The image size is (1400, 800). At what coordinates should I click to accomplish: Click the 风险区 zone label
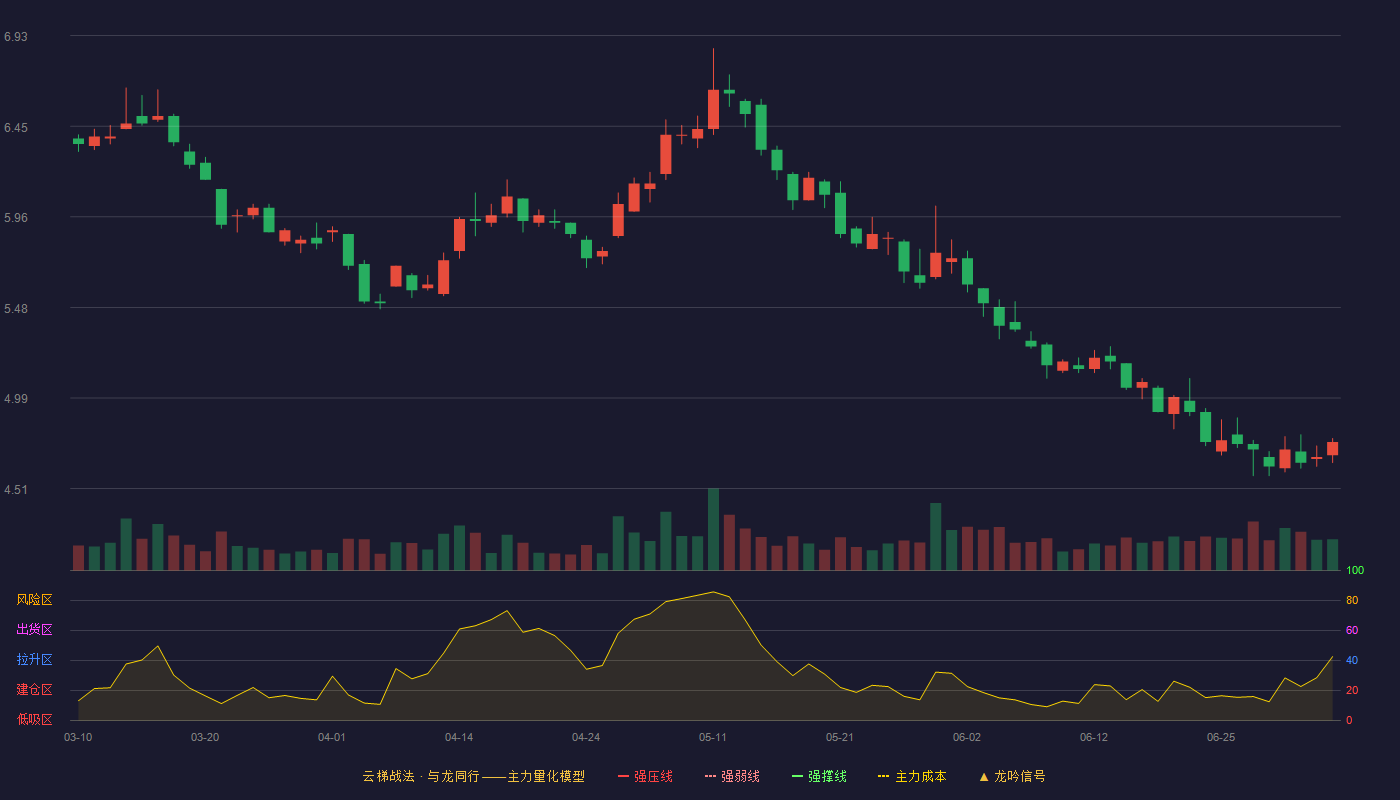[34, 600]
